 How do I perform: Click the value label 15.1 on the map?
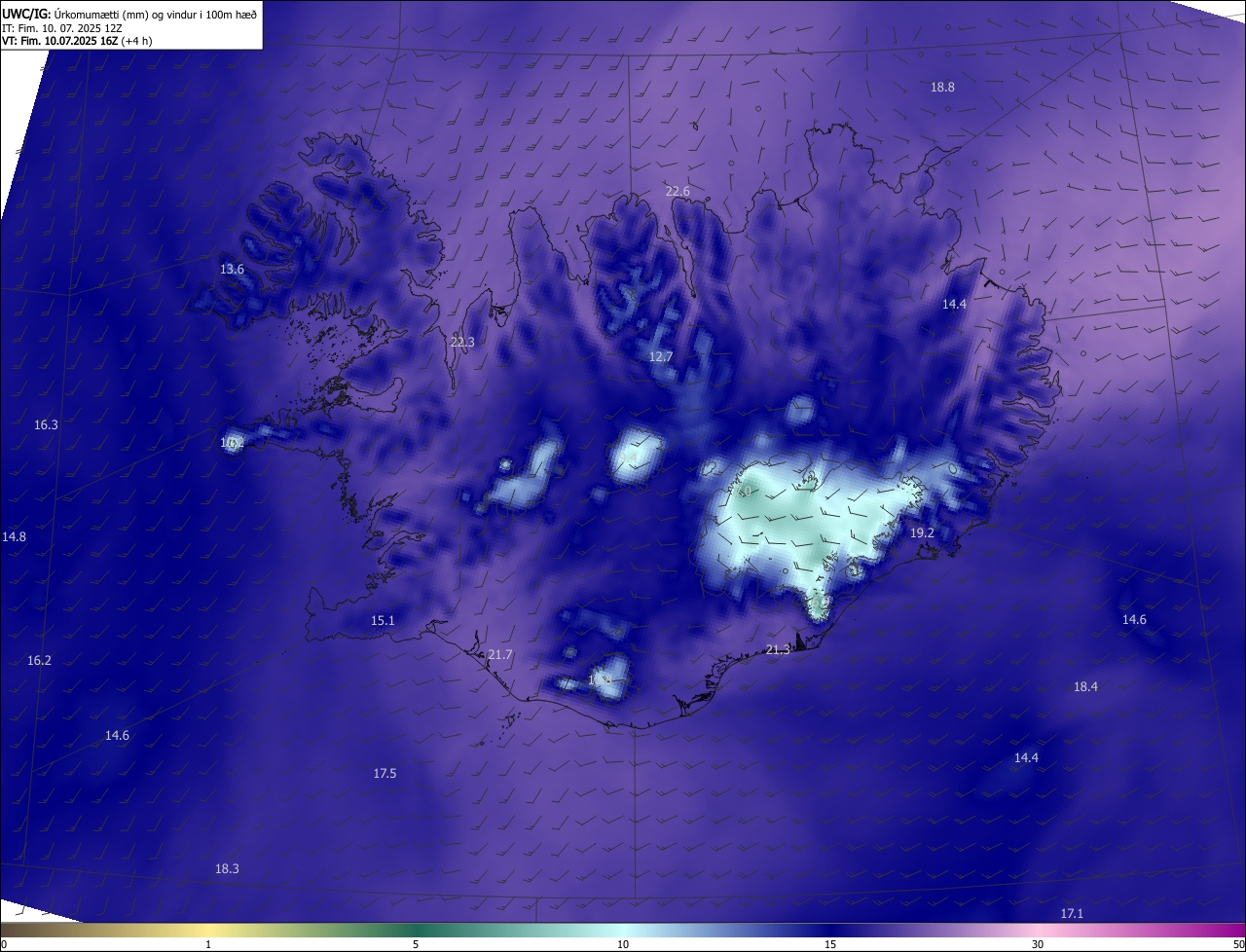383,620
